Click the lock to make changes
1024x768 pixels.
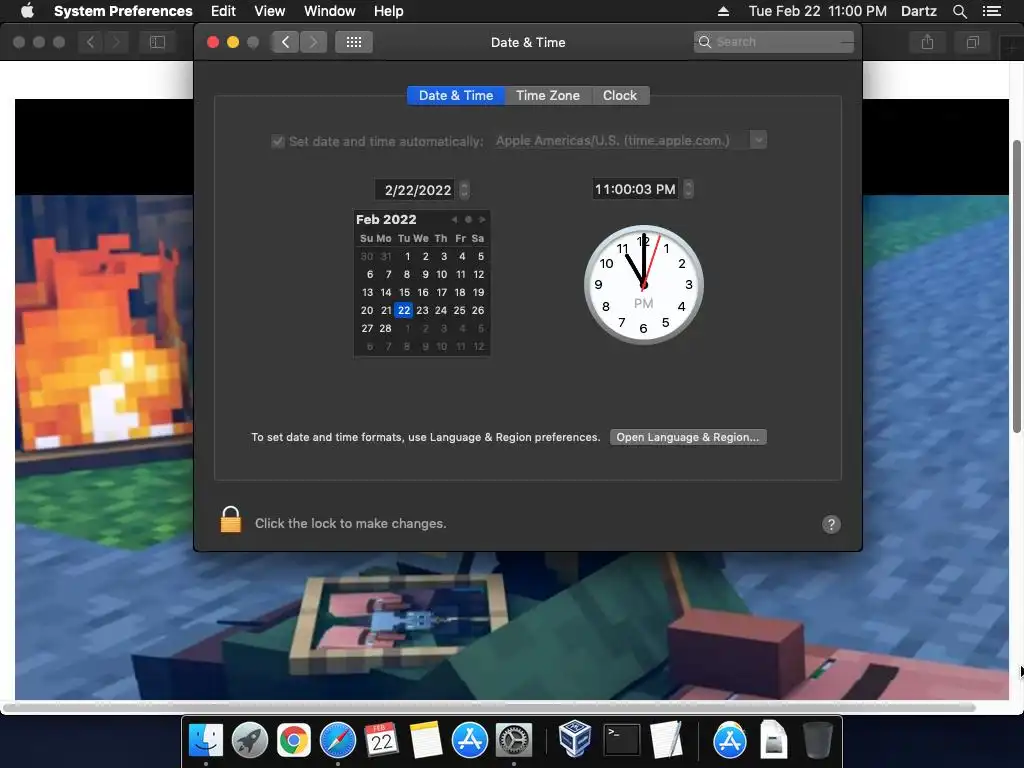(x=231, y=520)
